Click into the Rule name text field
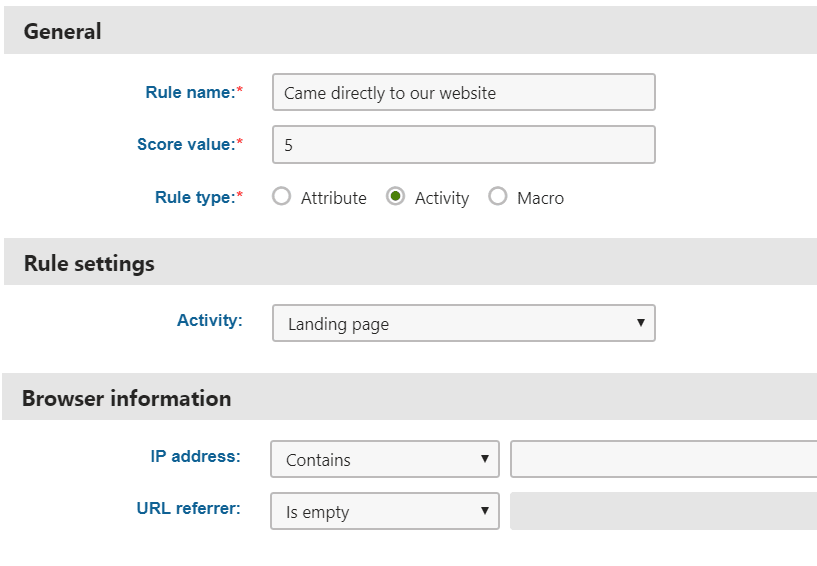This screenshot has width=817, height=566. click(464, 92)
